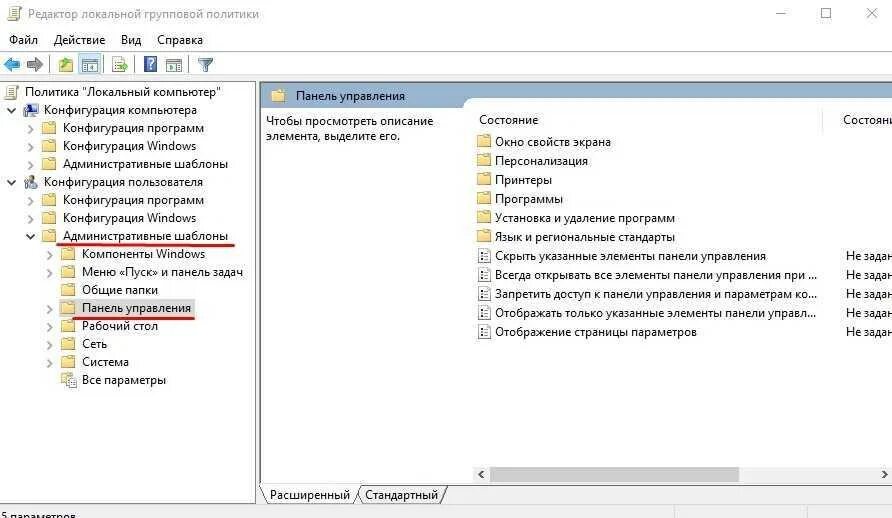Viewport: 892px width, 518px height.
Task: Click the folder icon of Принтеры
Action: pos(484,180)
